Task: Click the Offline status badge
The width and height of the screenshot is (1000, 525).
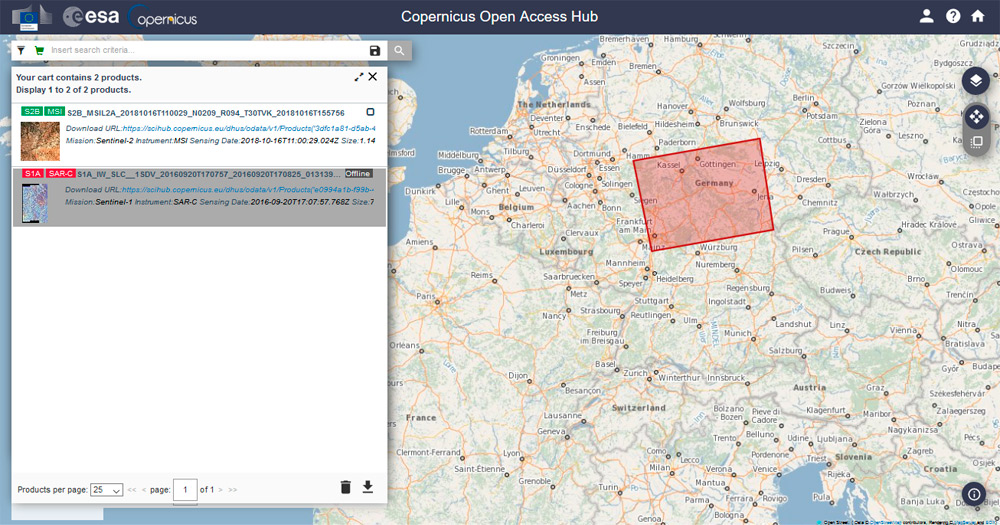Action: [358, 174]
